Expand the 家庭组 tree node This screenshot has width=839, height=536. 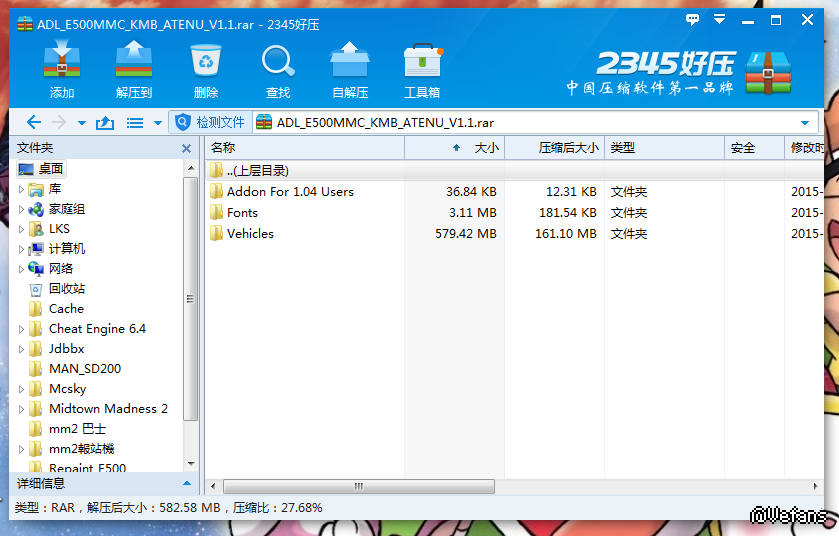pyautogui.click(x=21, y=209)
